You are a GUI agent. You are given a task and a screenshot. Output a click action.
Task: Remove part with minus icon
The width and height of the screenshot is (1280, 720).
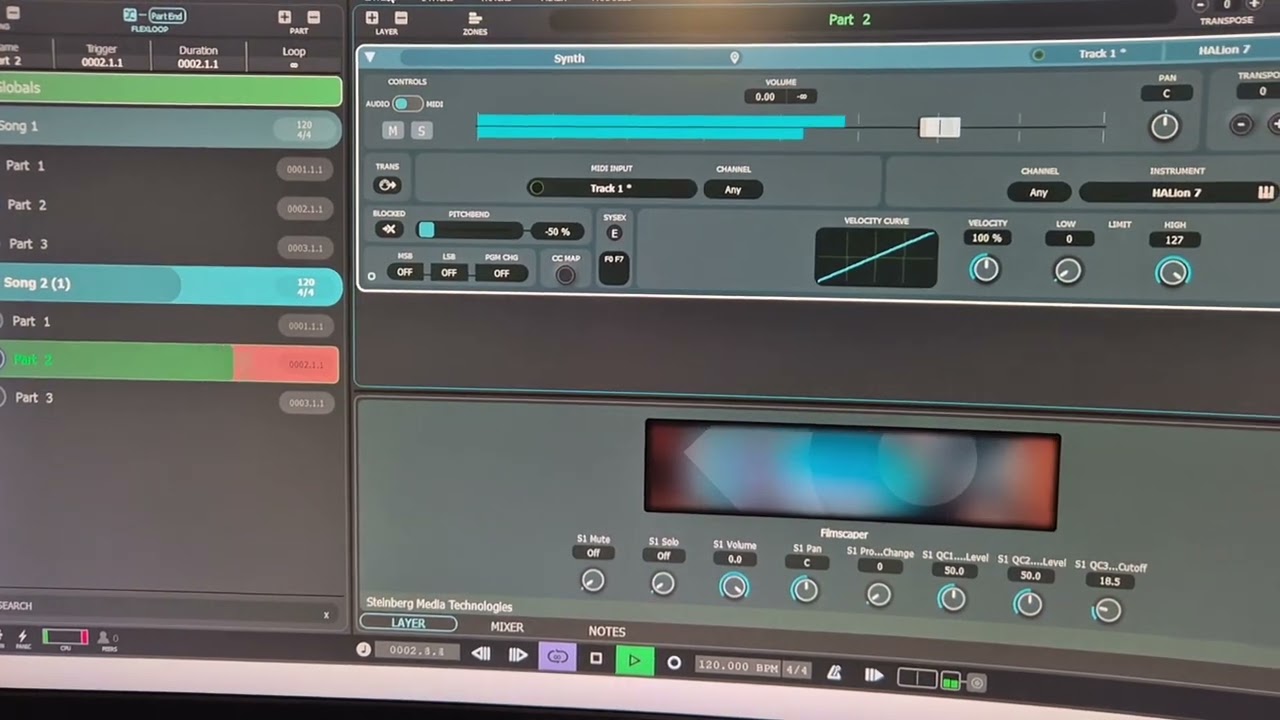point(314,17)
